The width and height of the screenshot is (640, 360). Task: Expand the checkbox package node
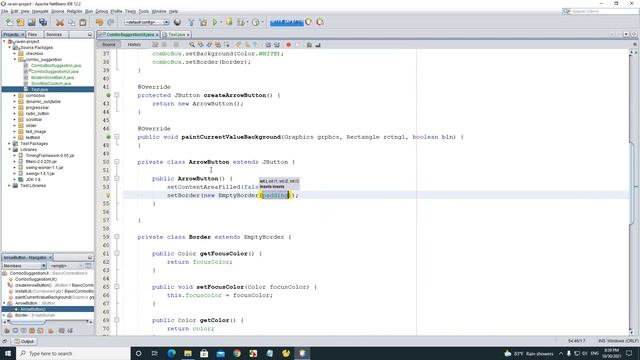[15, 53]
